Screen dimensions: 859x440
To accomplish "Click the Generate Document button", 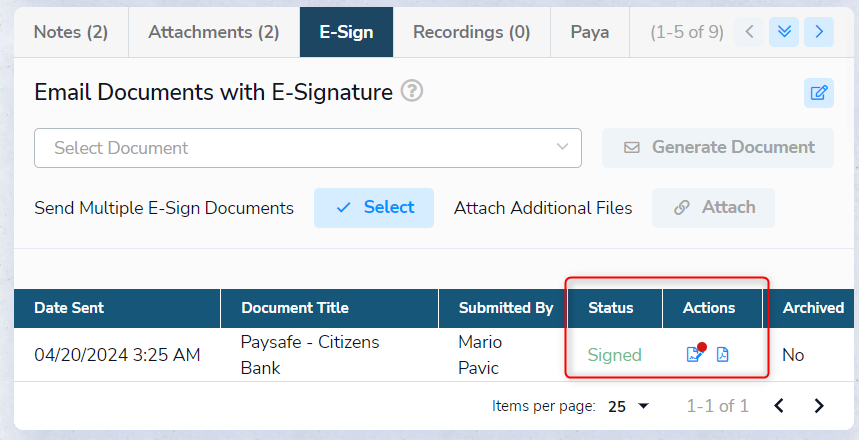I will pos(718,147).
